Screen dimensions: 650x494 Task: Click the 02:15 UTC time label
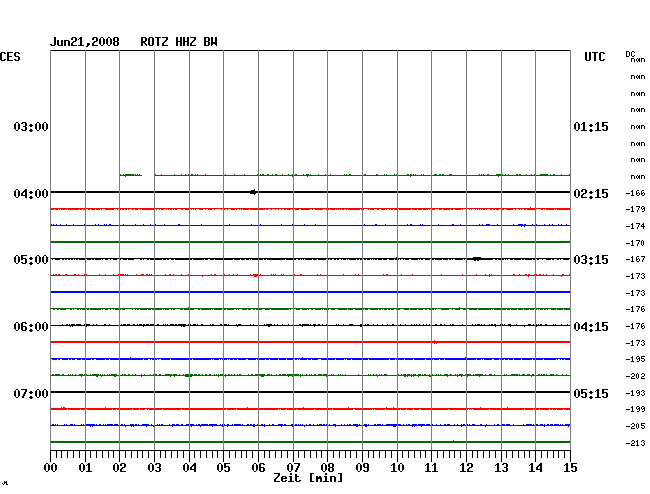coord(591,194)
